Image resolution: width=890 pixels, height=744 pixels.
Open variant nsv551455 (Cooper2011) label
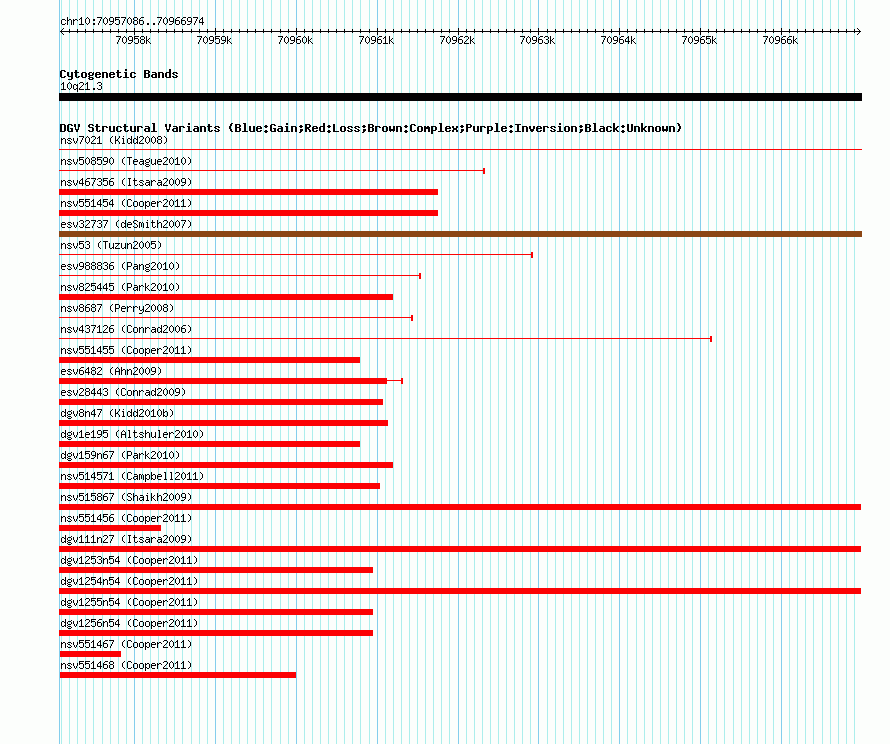[x=126, y=350]
